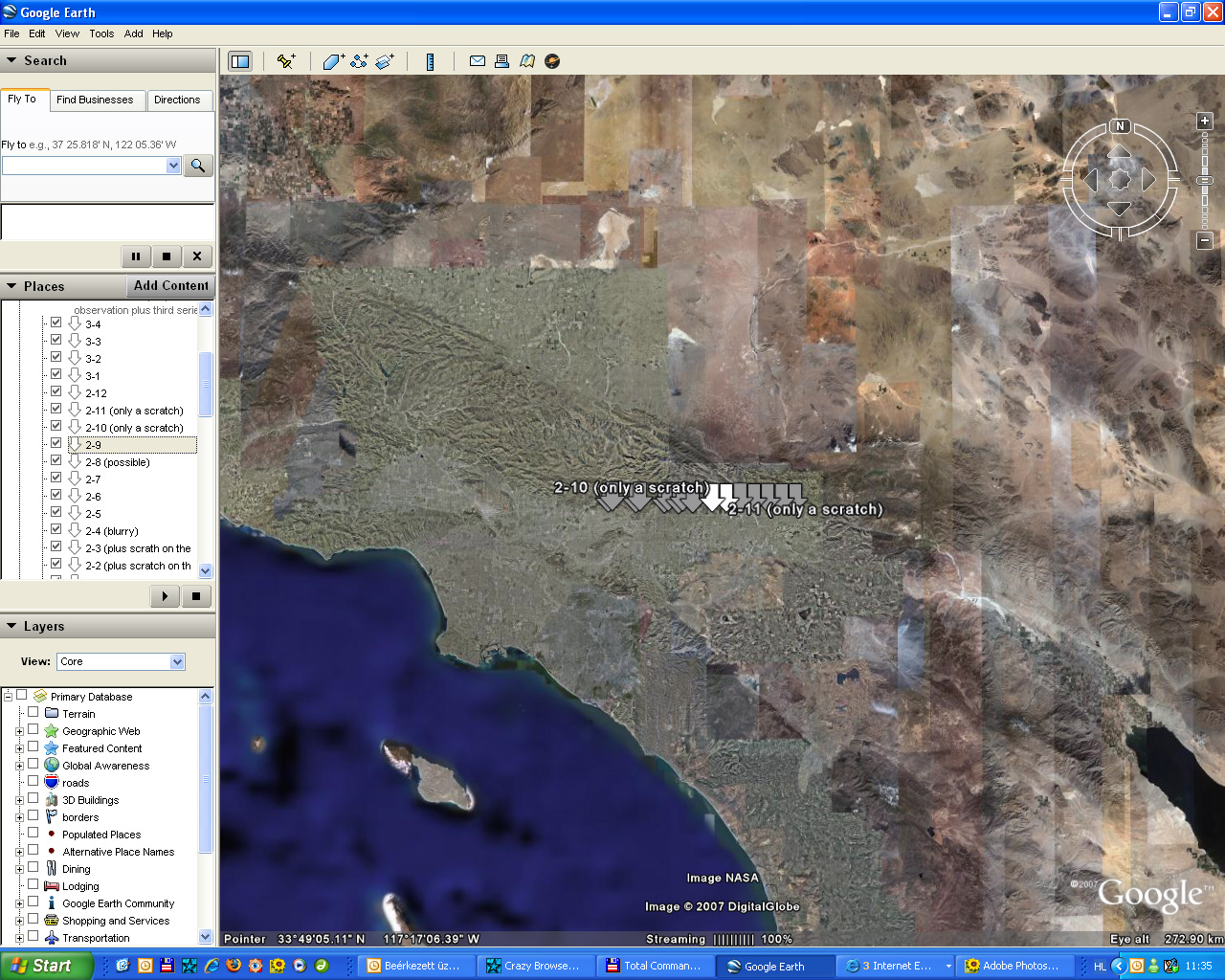Viewport: 1225px width, 980px height.
Task: Open the Add menu
Action: [x=134, y=33]
